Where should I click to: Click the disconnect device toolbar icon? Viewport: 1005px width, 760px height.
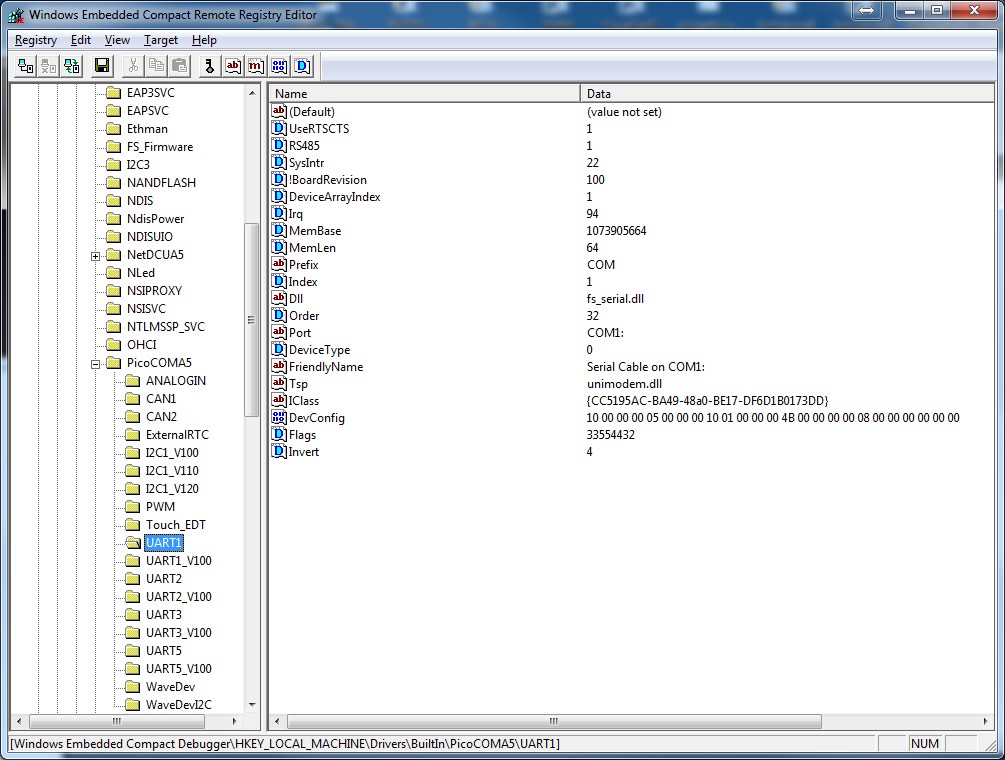(49, 66)
